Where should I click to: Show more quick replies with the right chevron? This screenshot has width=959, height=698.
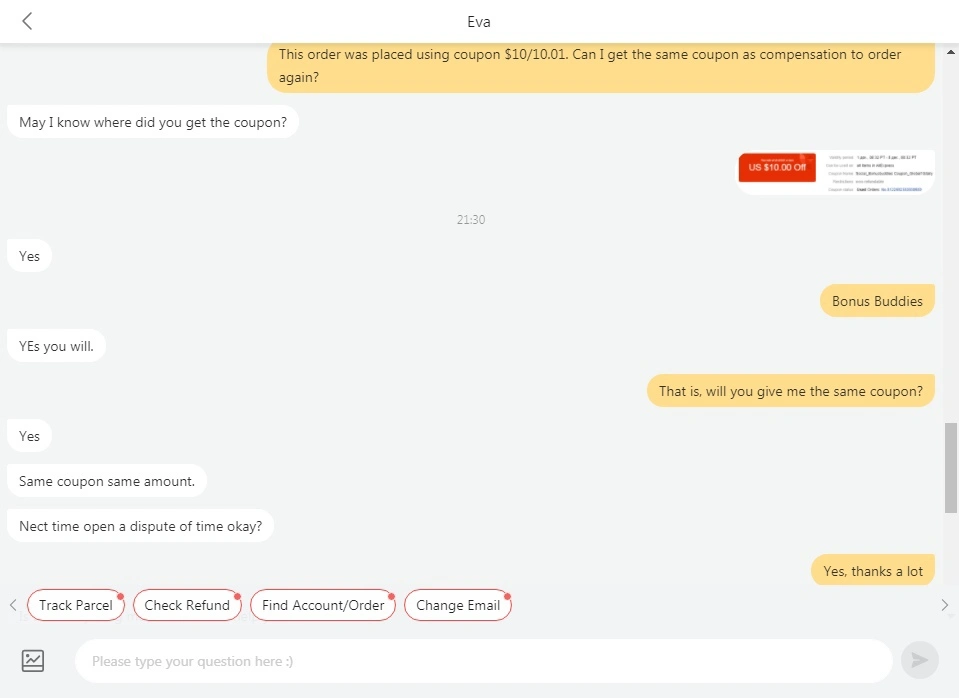944,605
